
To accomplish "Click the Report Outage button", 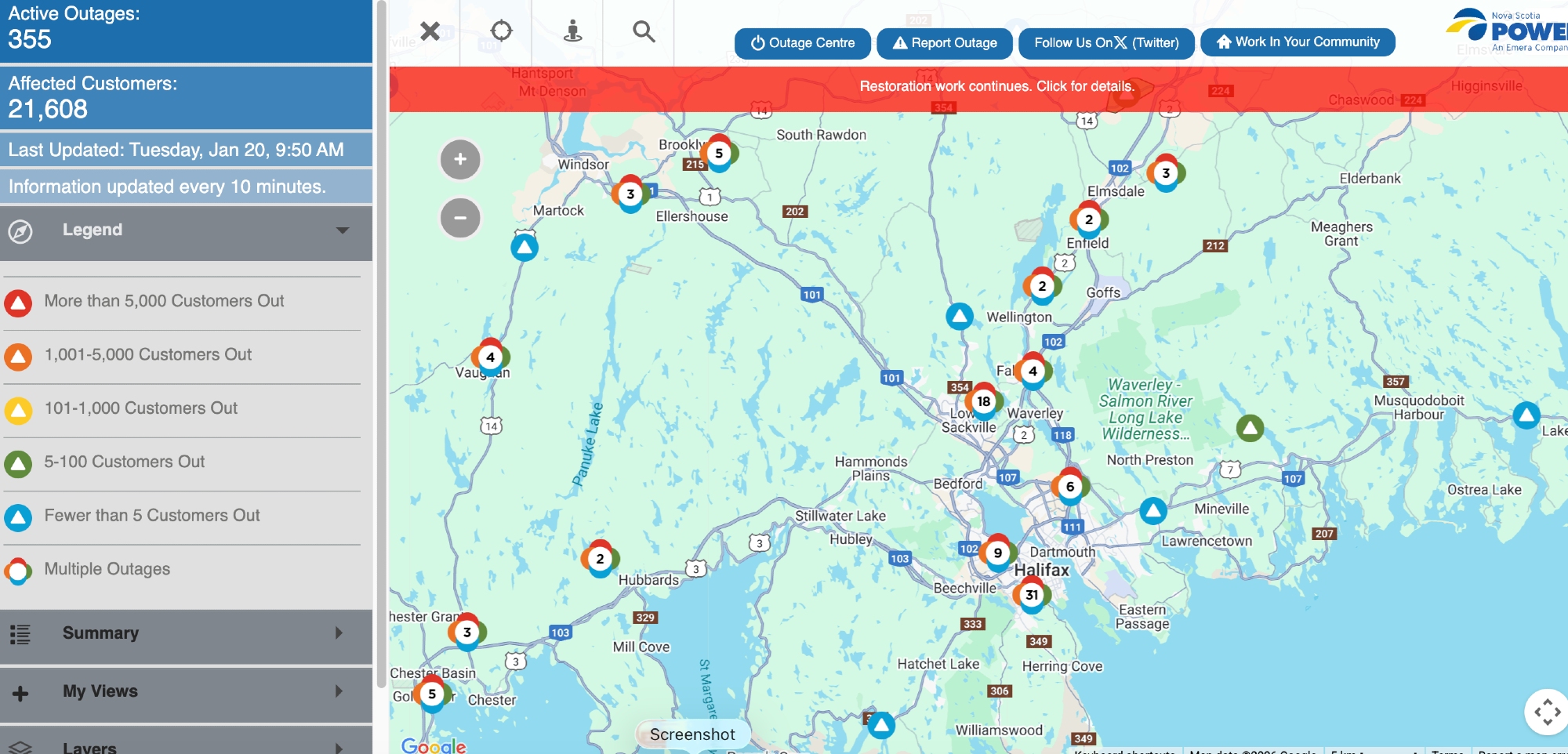I will (945, 43).
